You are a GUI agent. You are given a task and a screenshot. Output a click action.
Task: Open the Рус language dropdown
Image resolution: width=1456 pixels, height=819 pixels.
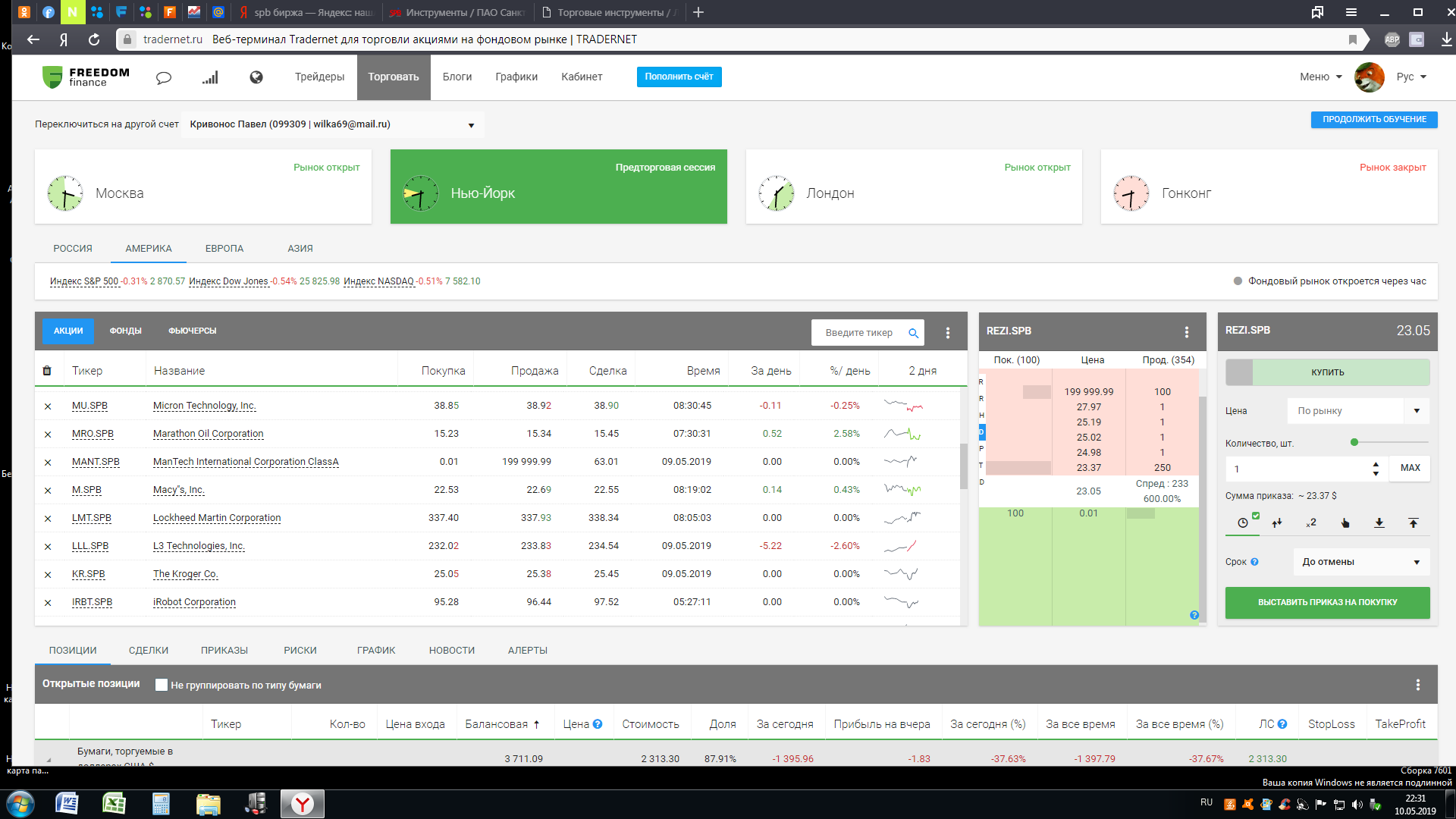point(1411,77)
